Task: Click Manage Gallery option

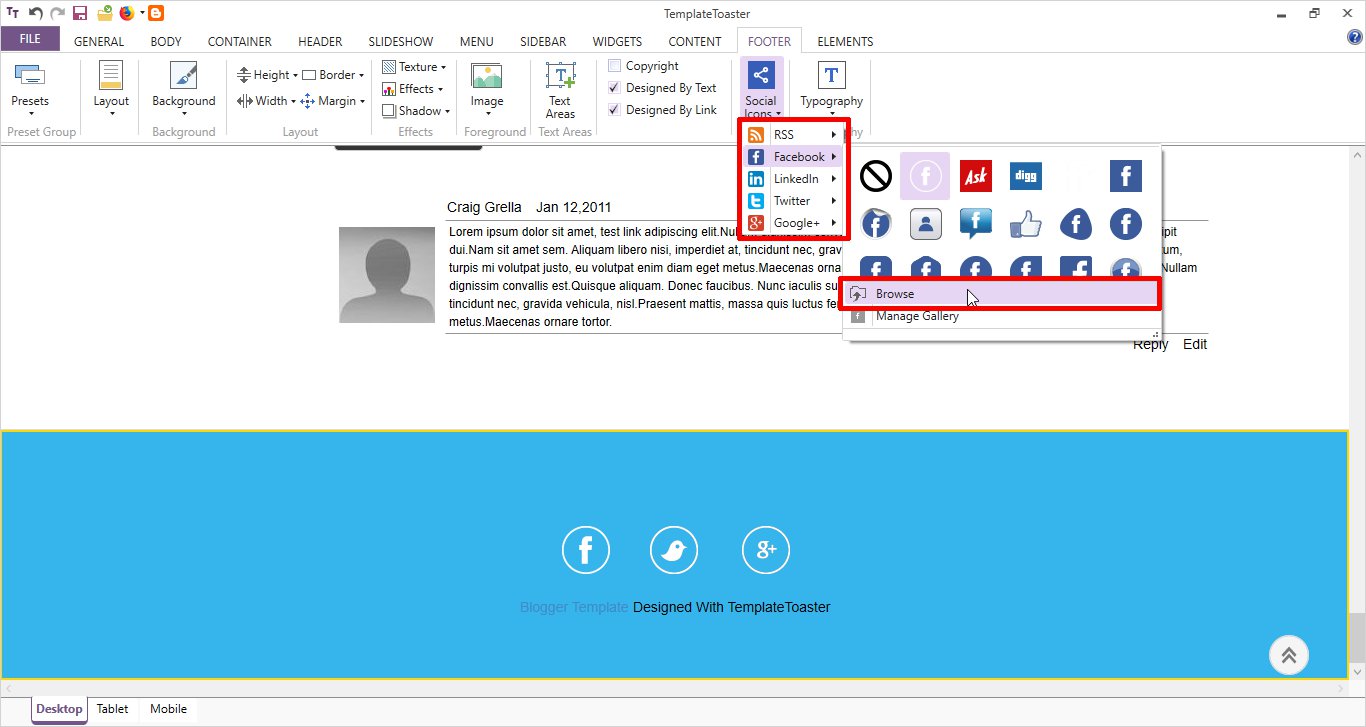Action: pos(917,316)
